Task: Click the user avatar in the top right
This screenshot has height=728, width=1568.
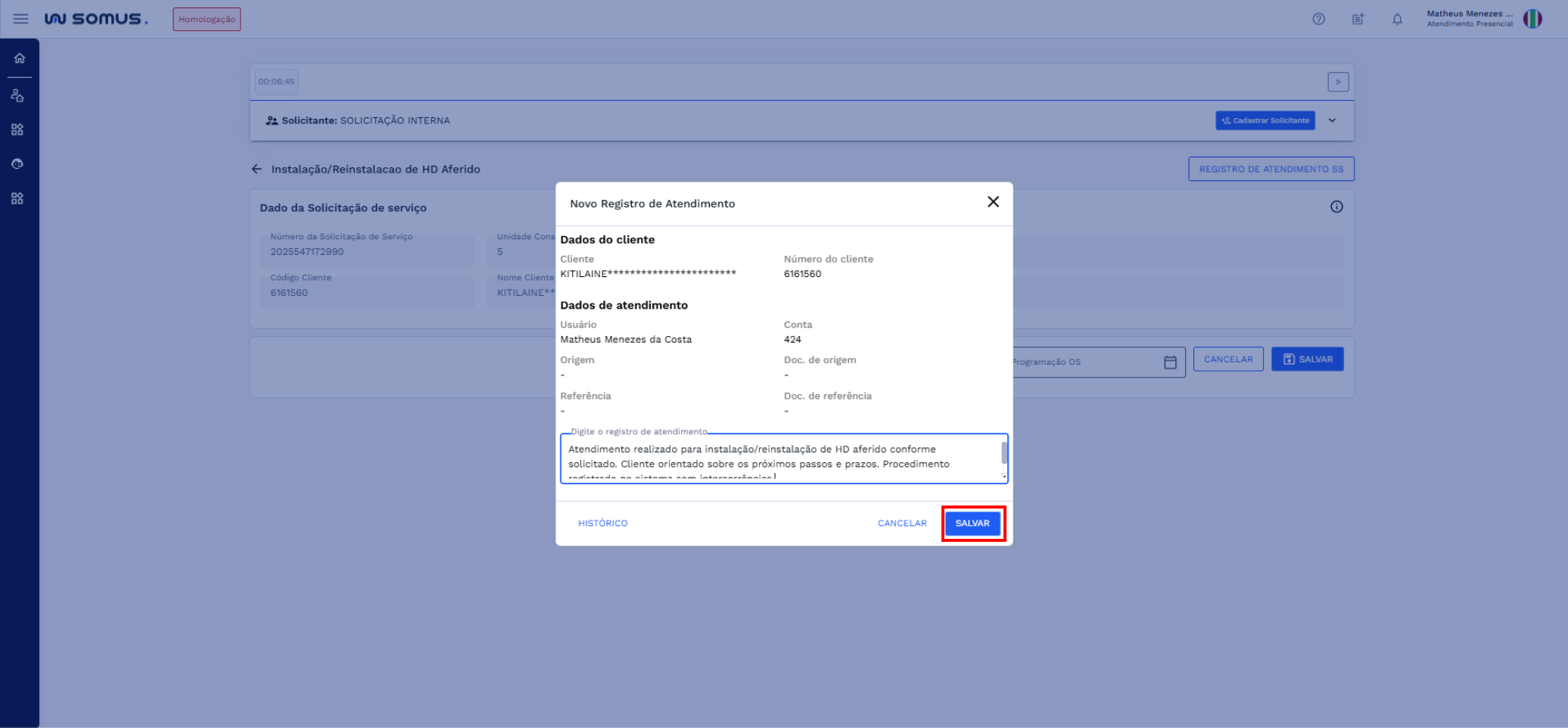Action: 1532,19
